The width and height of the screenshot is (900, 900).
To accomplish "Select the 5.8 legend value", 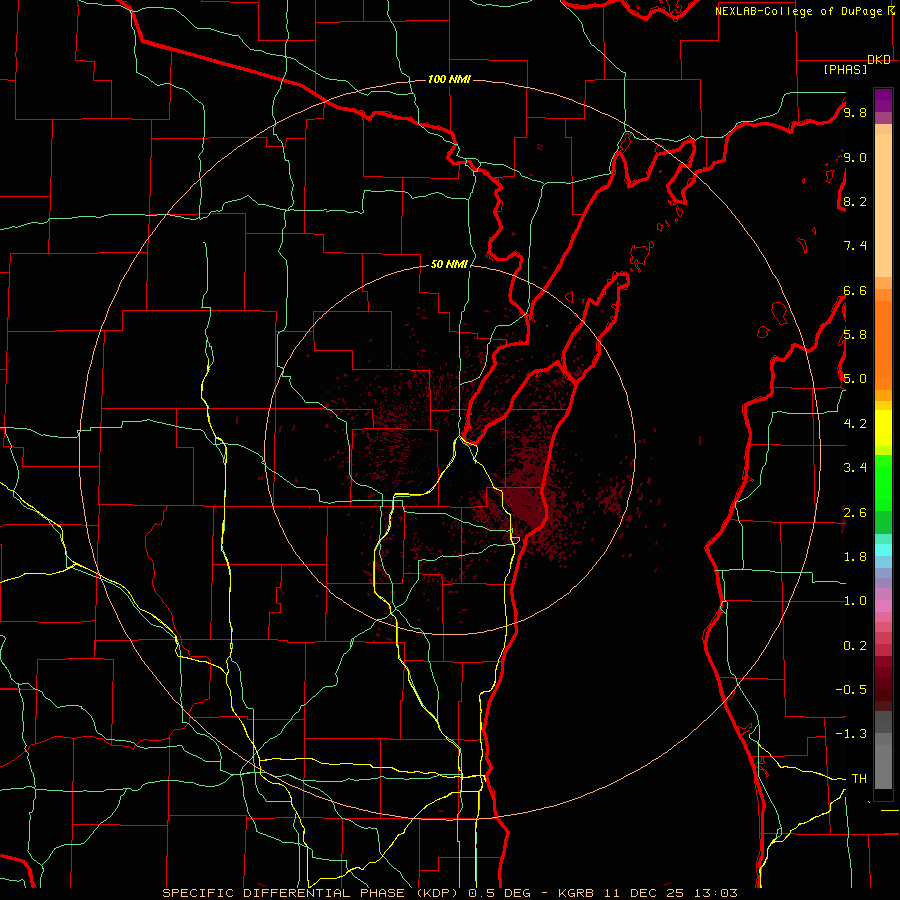I will [855, 335].
